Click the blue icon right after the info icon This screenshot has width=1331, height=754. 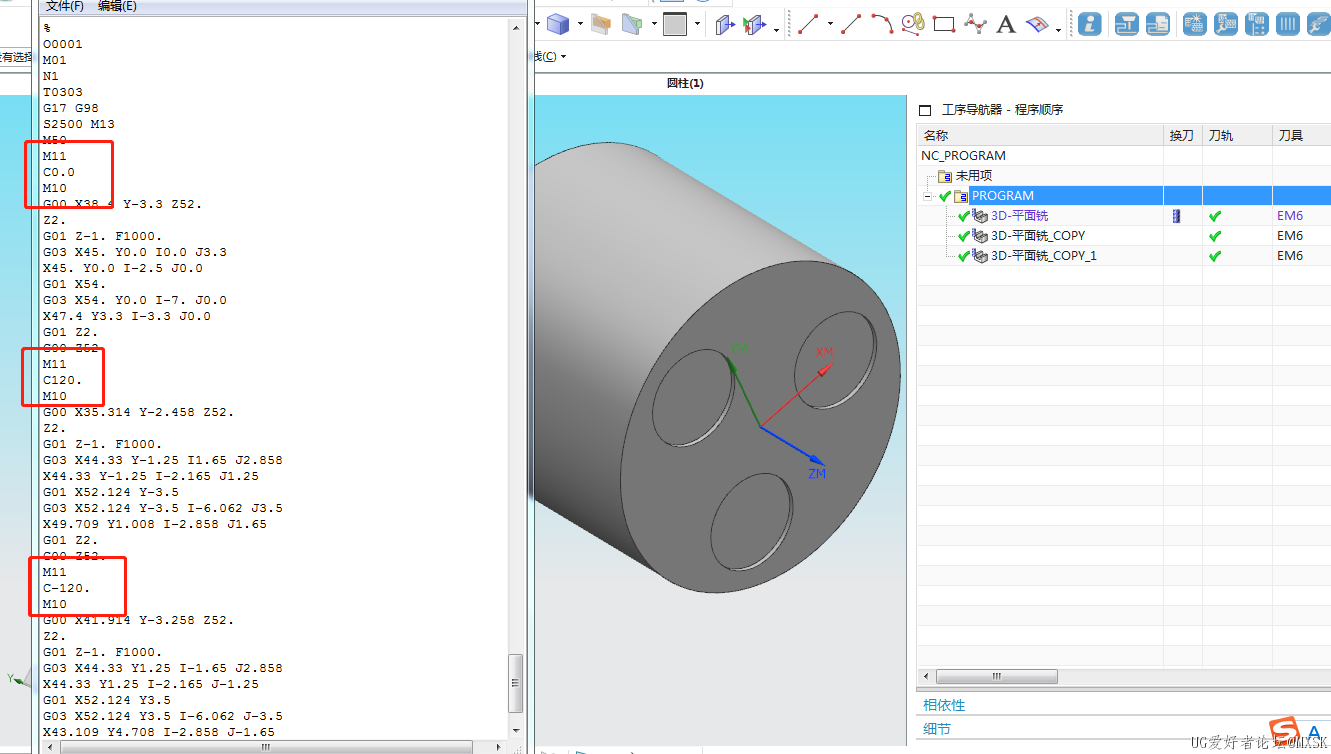click(x=1127, y=23)
